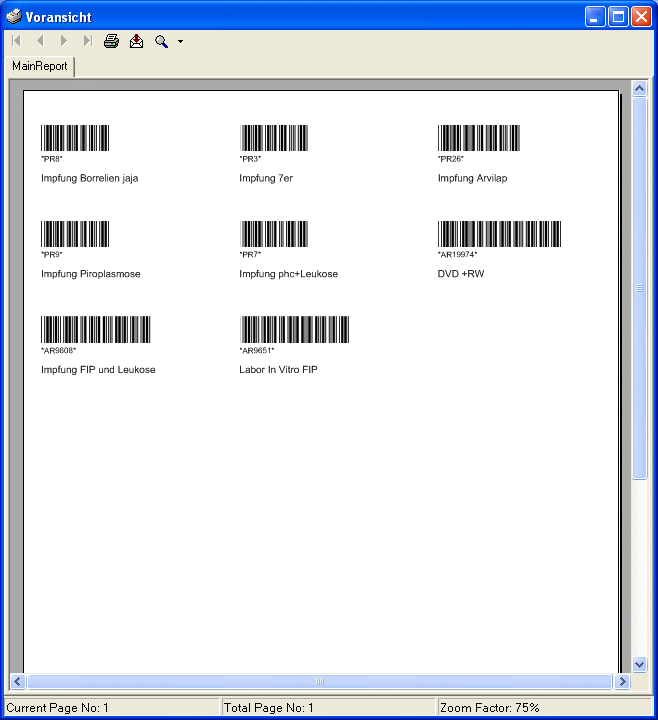Click the PR7 barcode image
Screen dimensions: 658x720
(x=274, y=234)
